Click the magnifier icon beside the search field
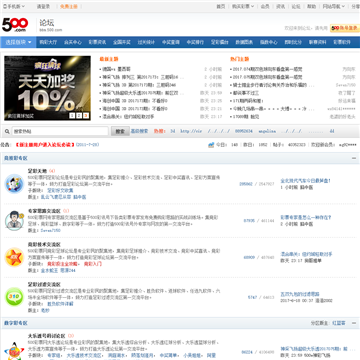The image size is (360, 360). [x=7, y=132]
